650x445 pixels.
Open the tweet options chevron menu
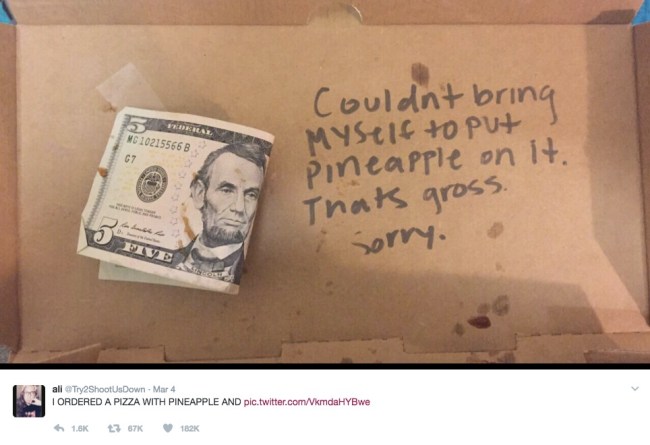(635, 389)
